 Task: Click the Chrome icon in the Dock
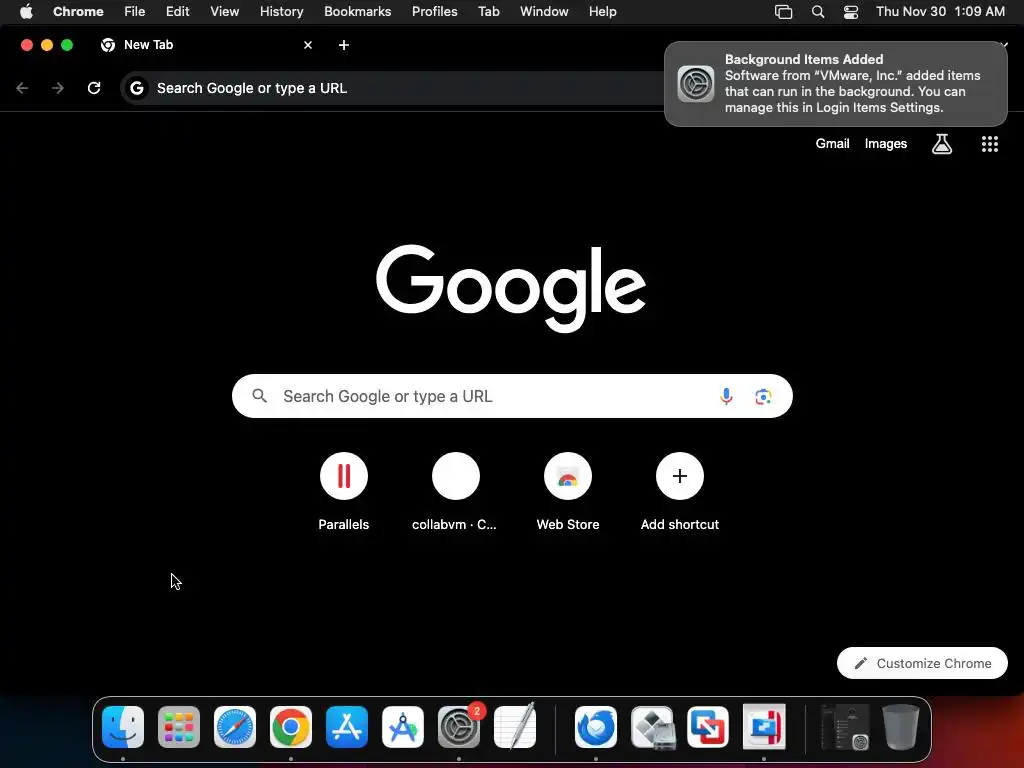[291, 727]
